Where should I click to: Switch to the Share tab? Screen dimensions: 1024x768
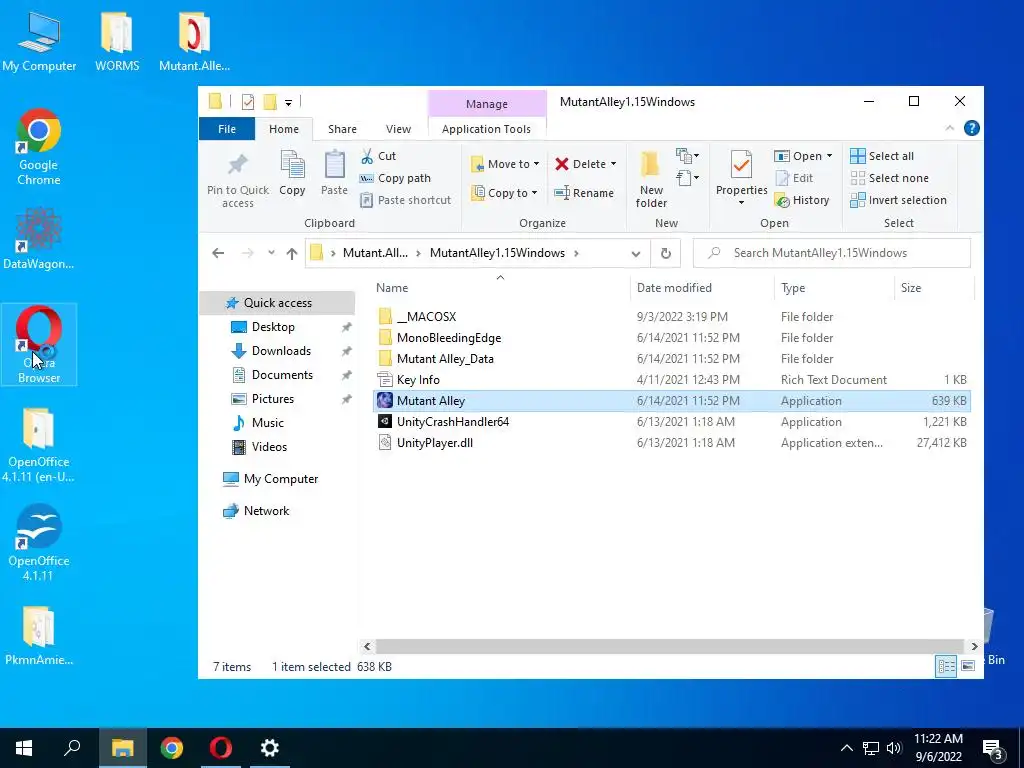point(342,129)
